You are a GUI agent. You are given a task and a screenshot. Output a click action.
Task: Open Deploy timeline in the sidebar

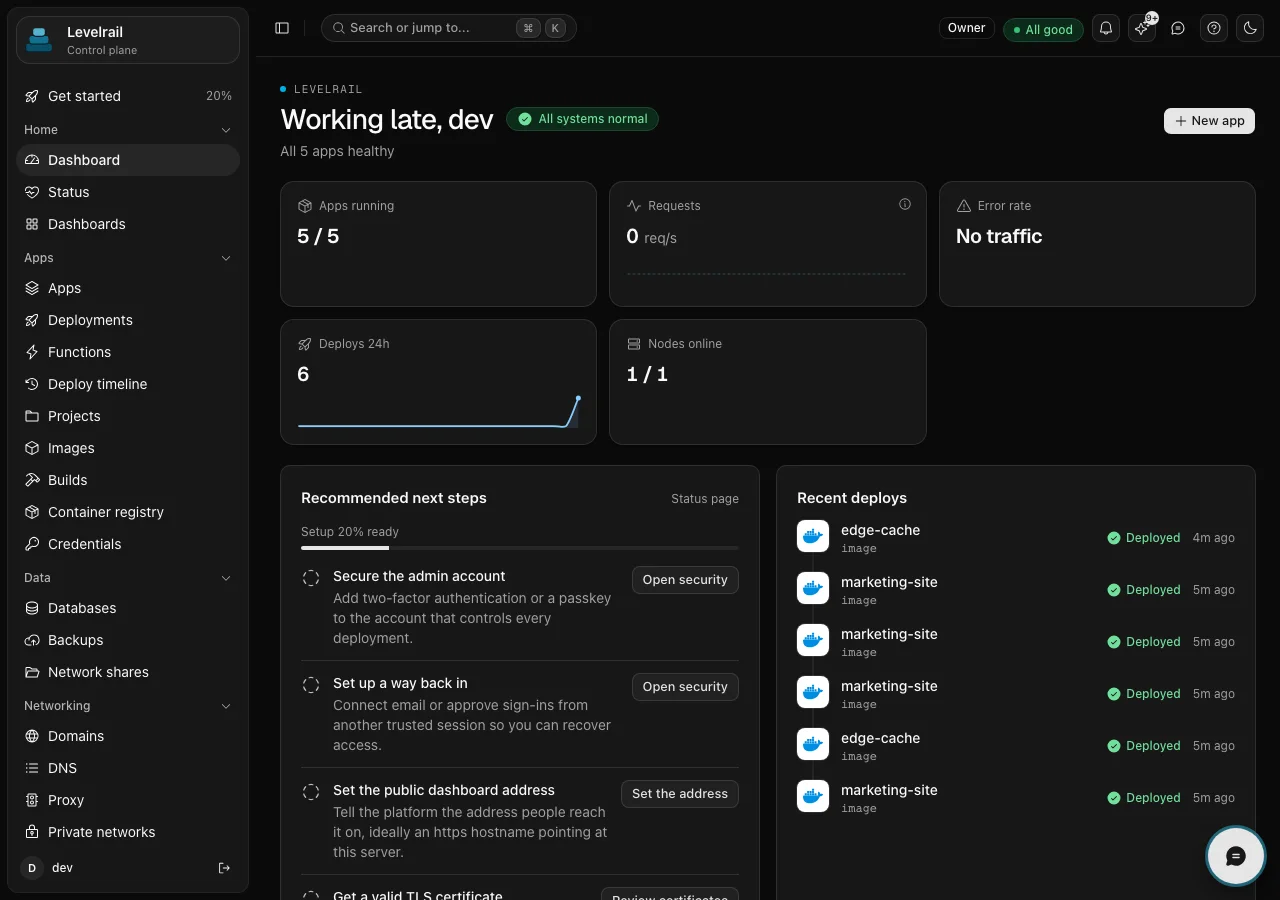click(x=128, y=384)
